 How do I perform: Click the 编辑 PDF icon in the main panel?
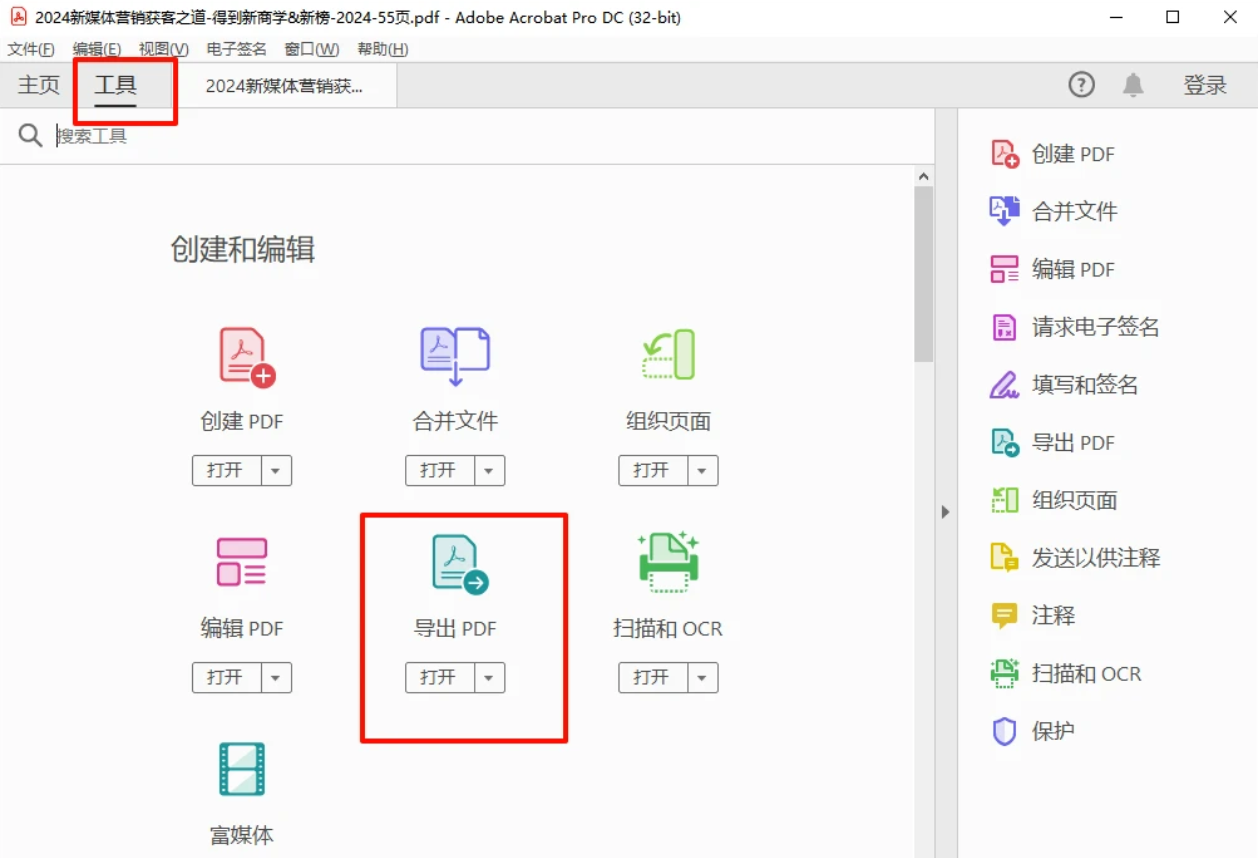tap(242, 562)
